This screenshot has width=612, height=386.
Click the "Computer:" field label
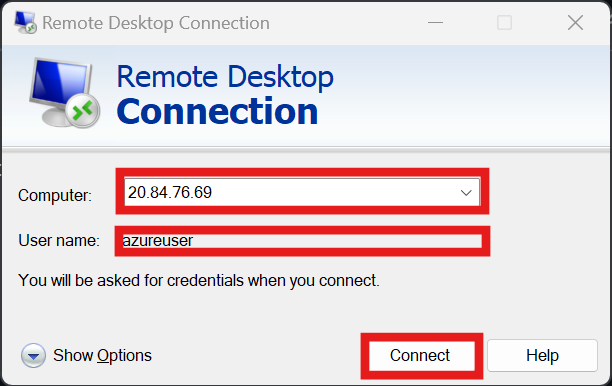55,195
